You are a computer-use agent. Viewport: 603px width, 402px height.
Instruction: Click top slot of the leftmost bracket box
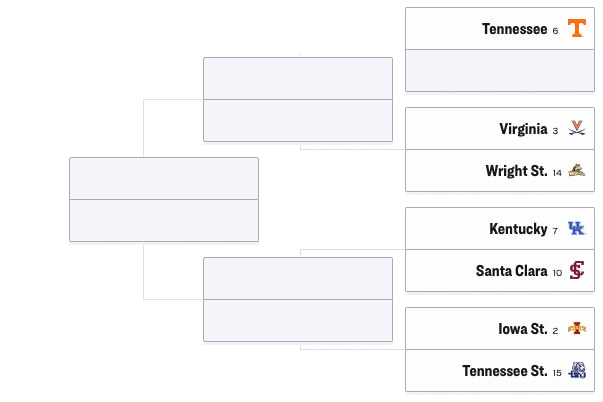coord(163,179)
